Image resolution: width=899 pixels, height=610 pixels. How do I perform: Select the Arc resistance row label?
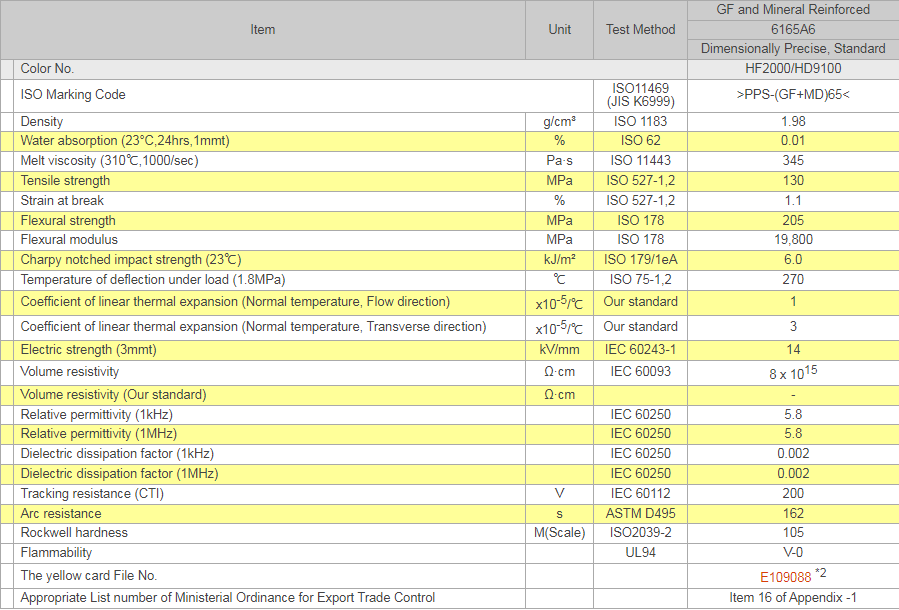click(61, 514)
